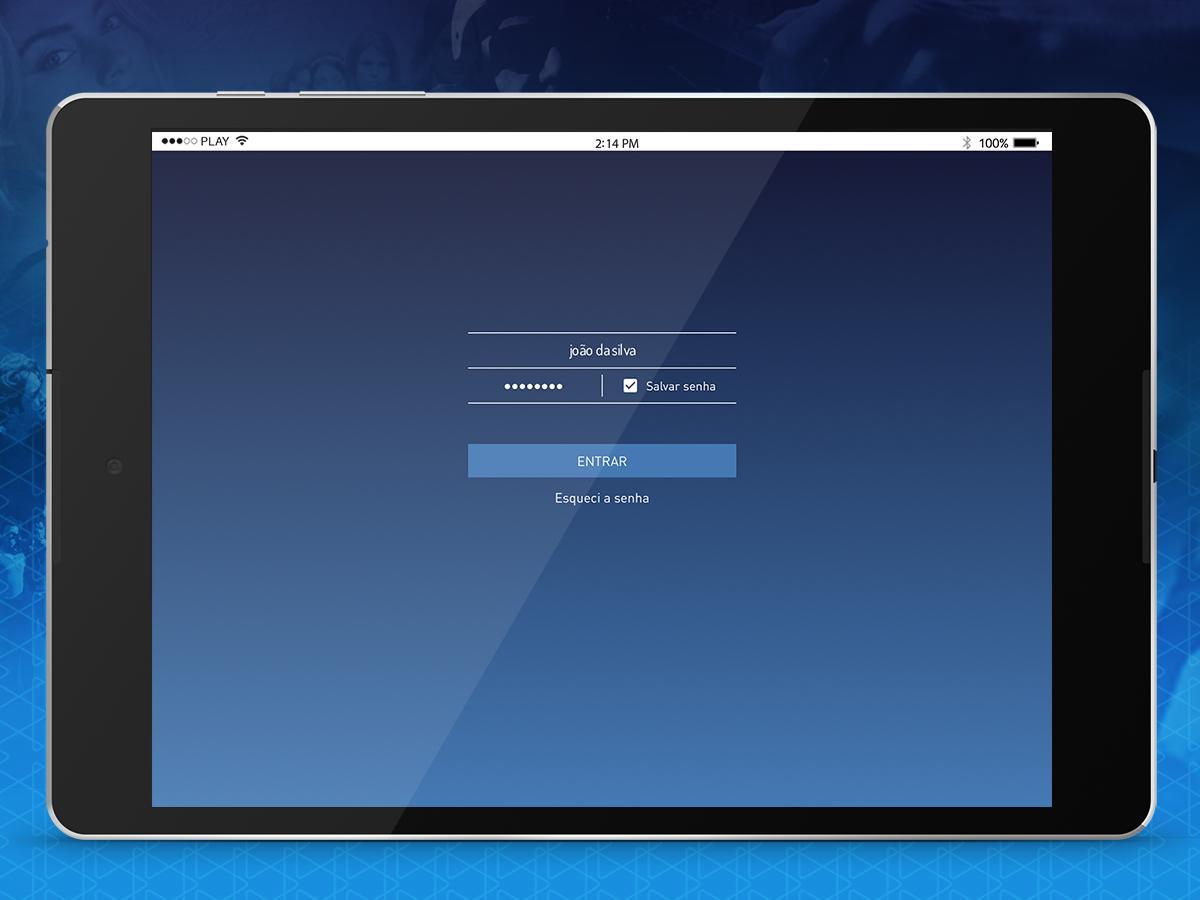
Task: Open the 'Esqueci a senha' link
Action: [602, 498]
